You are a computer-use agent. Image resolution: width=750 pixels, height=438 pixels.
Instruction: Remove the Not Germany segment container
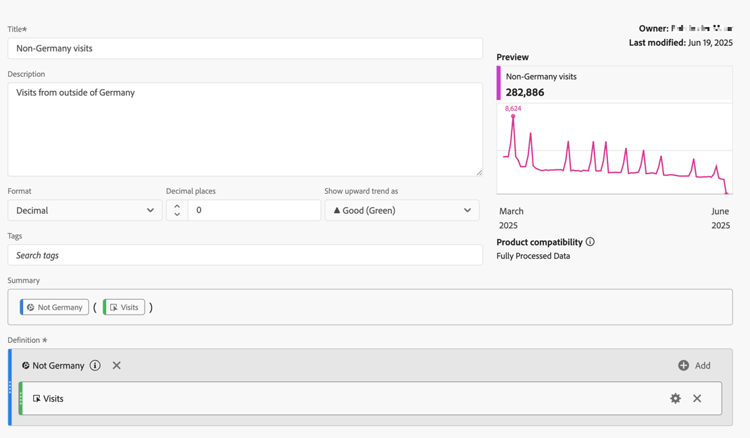pos(117,366)
